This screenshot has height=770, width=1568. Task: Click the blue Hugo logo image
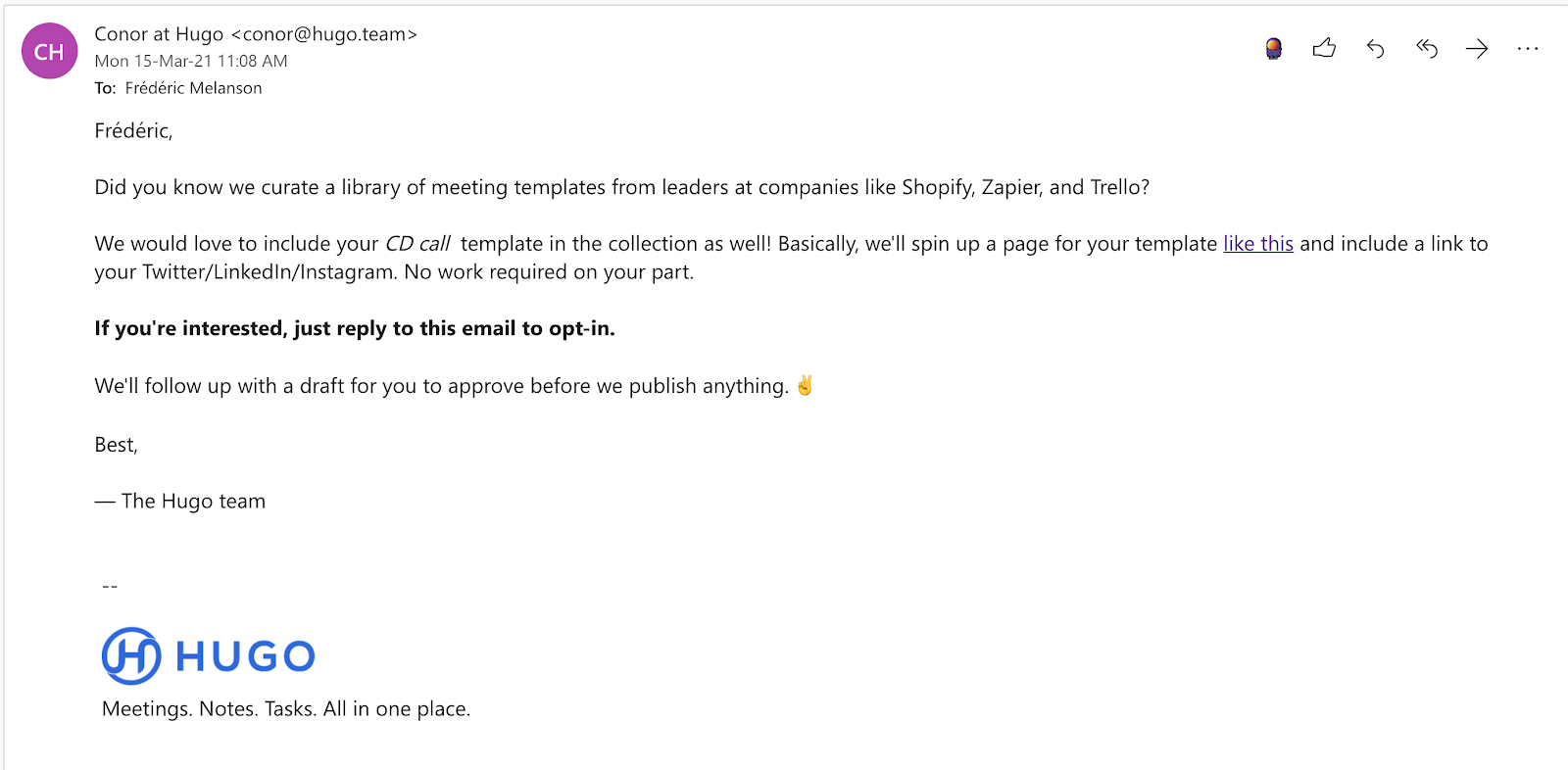(x=209, y=655)
